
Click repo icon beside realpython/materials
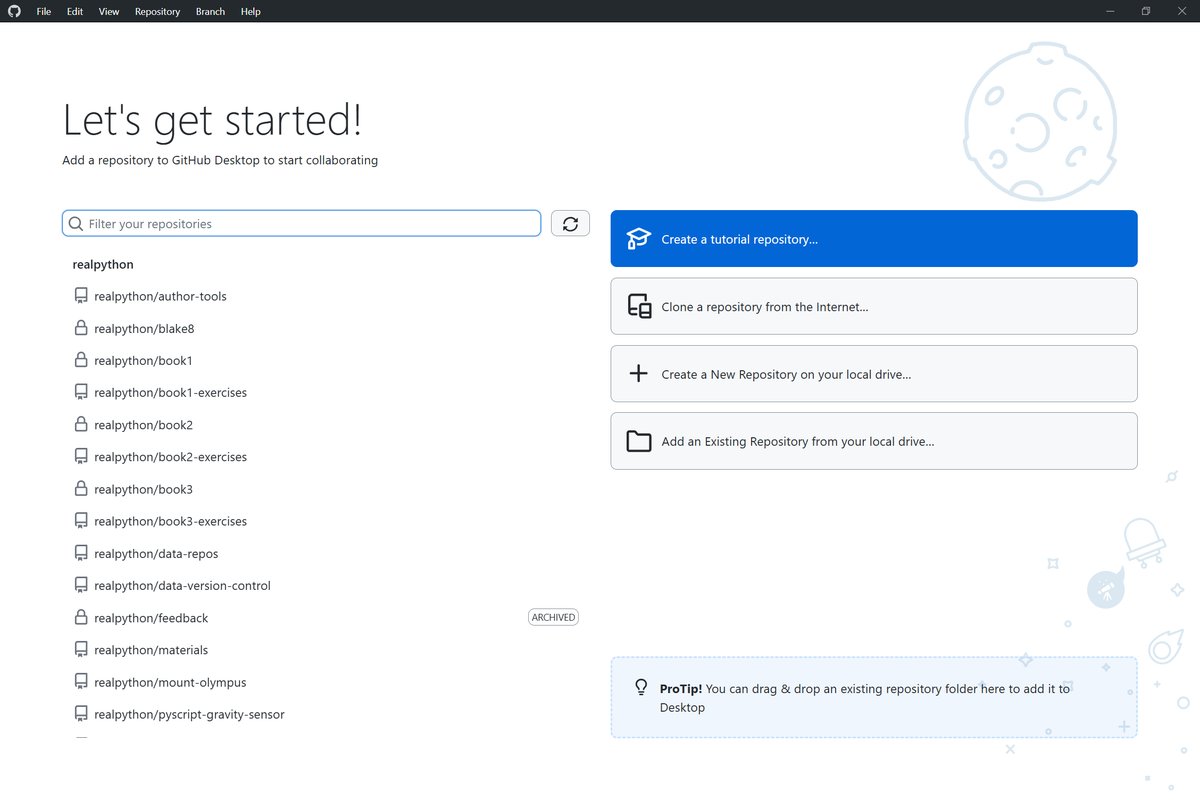[81, 650]
